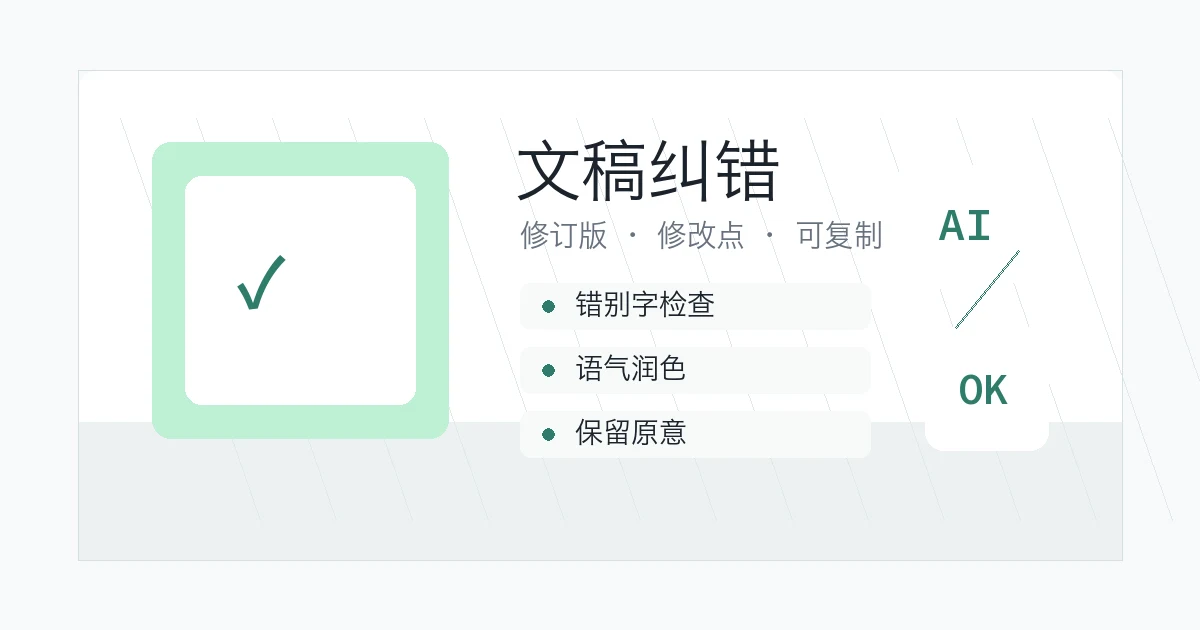Open the 修改点 subtitle item
The width and height of the screenshot is (1200, 630).
click(x=701, y=235)
